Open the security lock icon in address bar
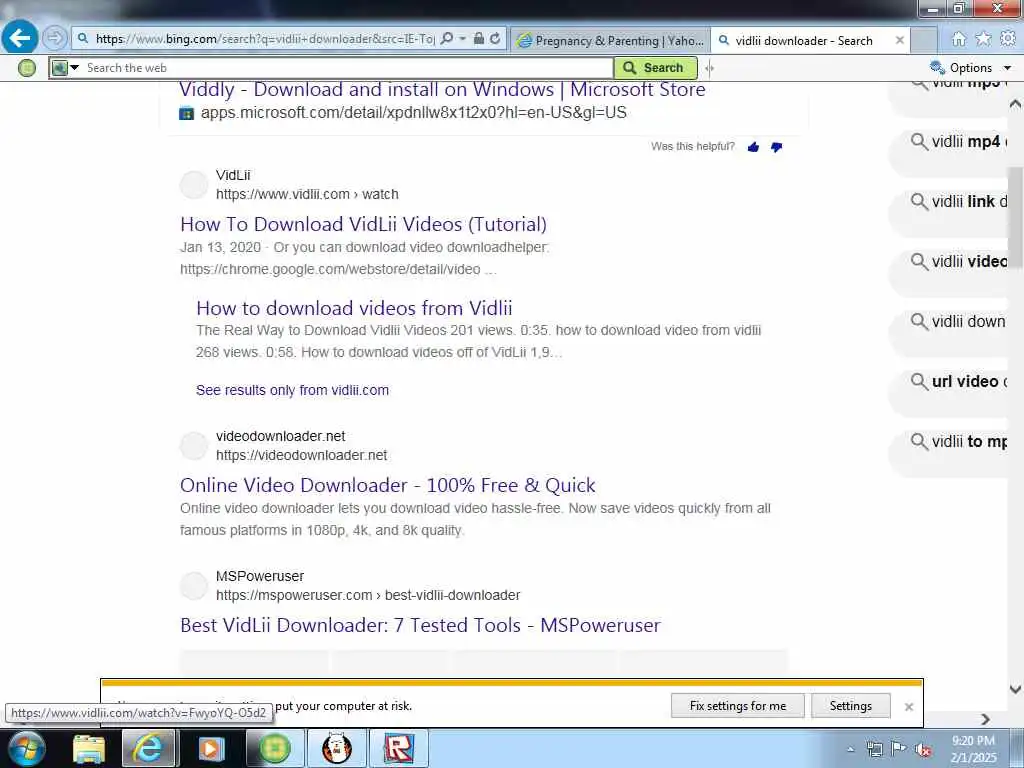 point(479,39)
